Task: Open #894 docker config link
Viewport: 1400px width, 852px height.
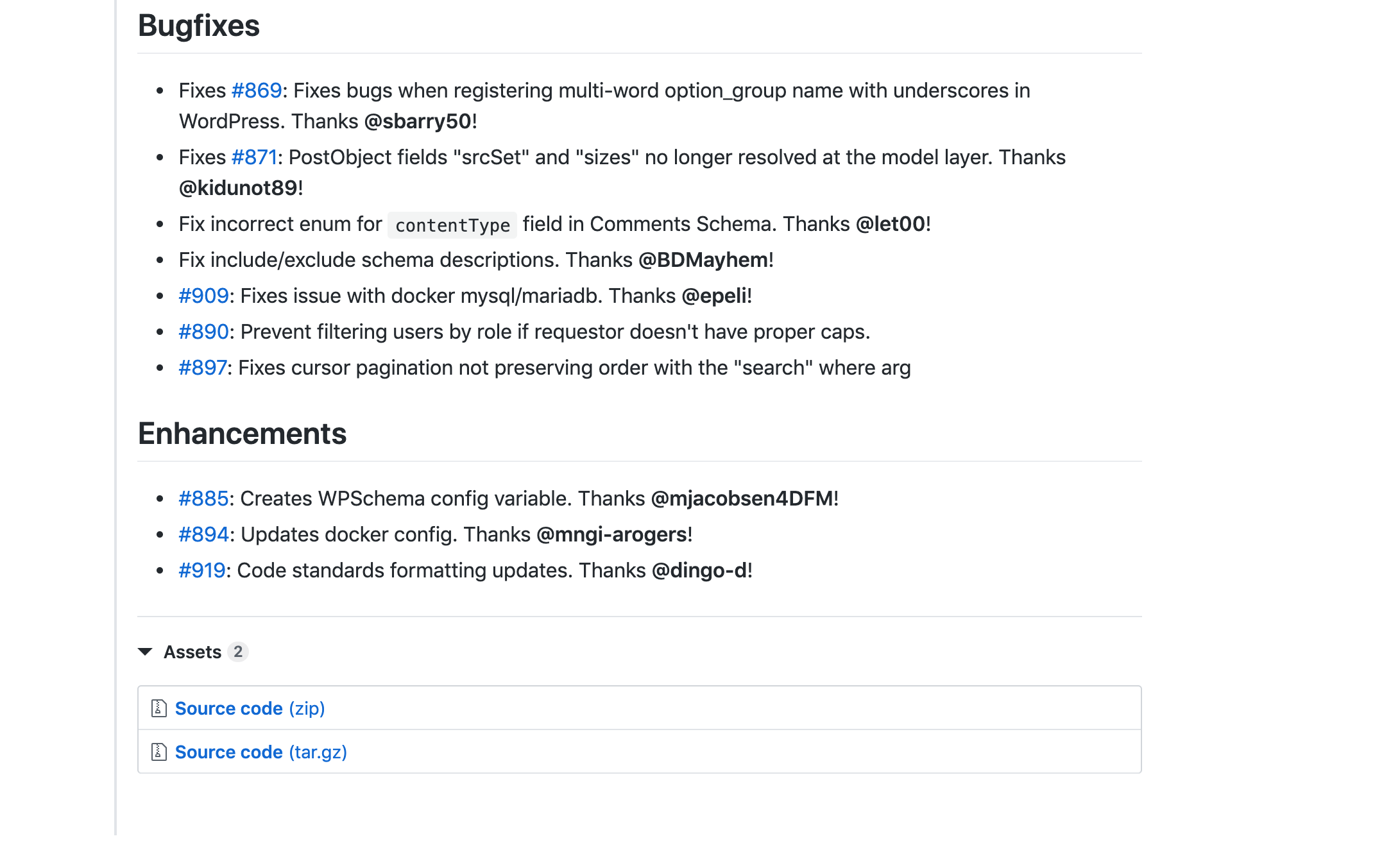Action: (x=203, y=534)
